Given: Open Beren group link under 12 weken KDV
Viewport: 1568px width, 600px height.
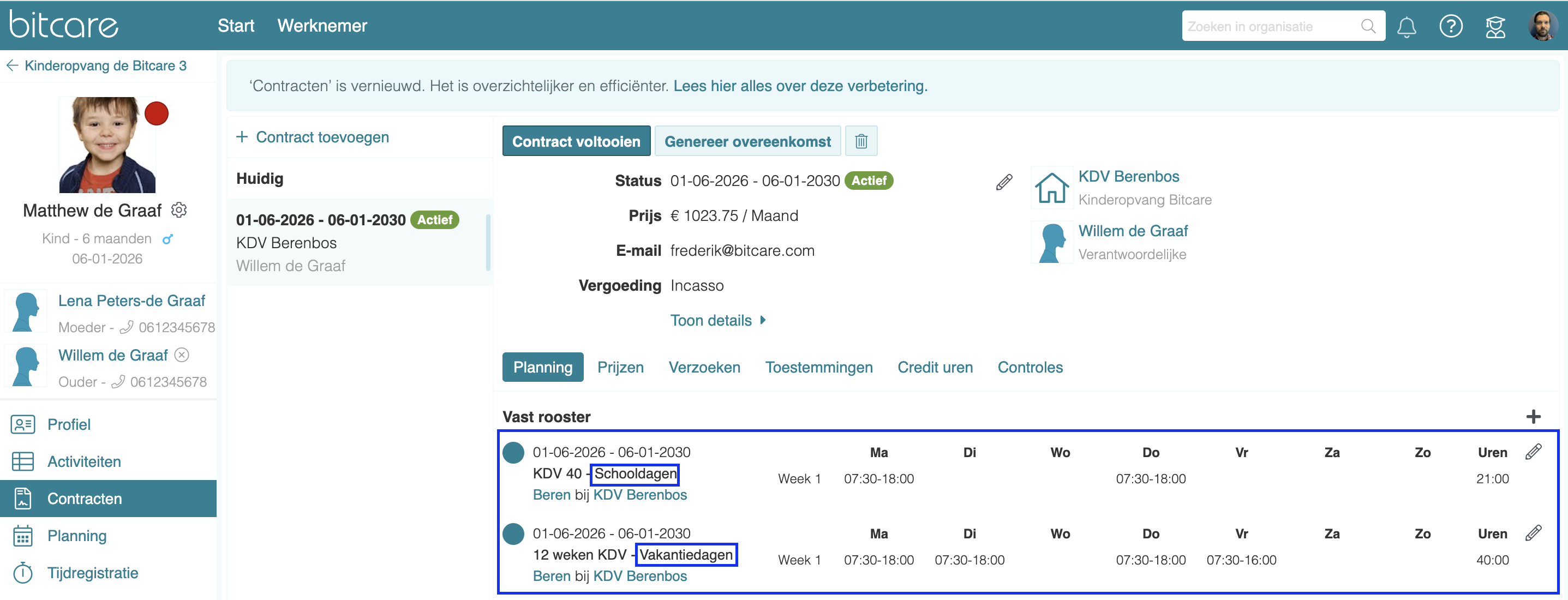Looking at the screenshot, I should pos(552,576).
